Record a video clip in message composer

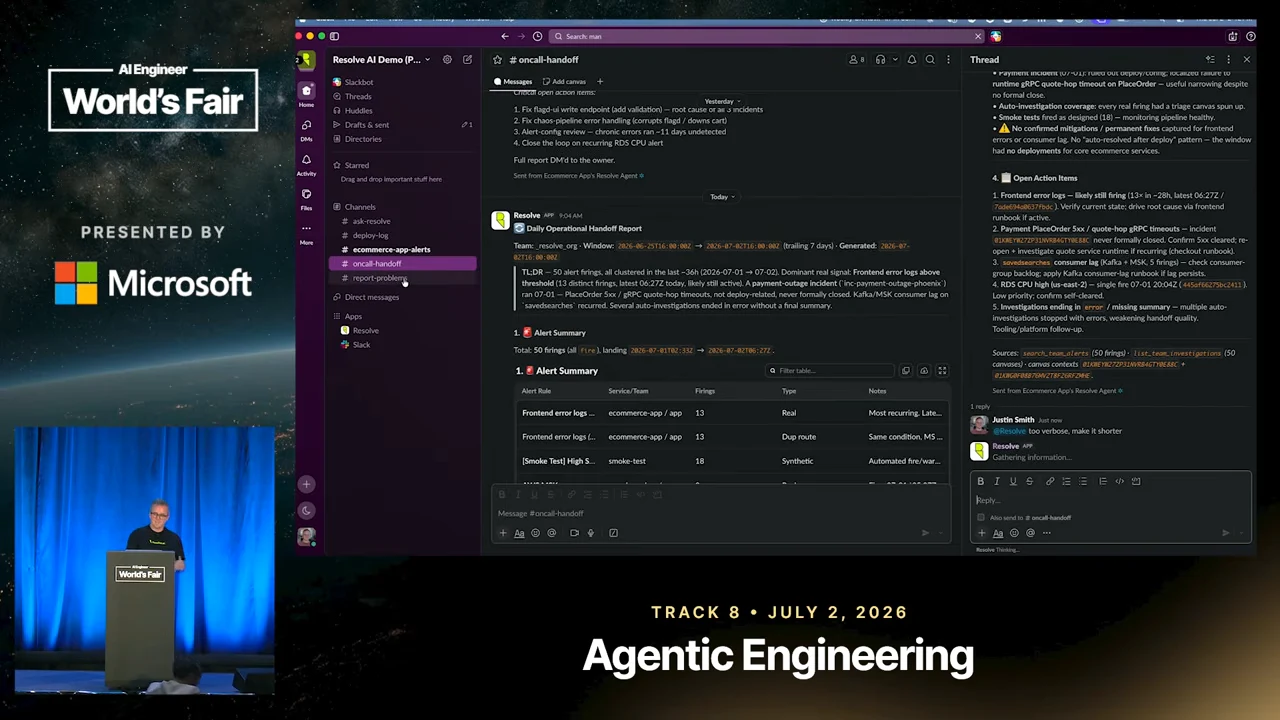click(x=574, y=533)
